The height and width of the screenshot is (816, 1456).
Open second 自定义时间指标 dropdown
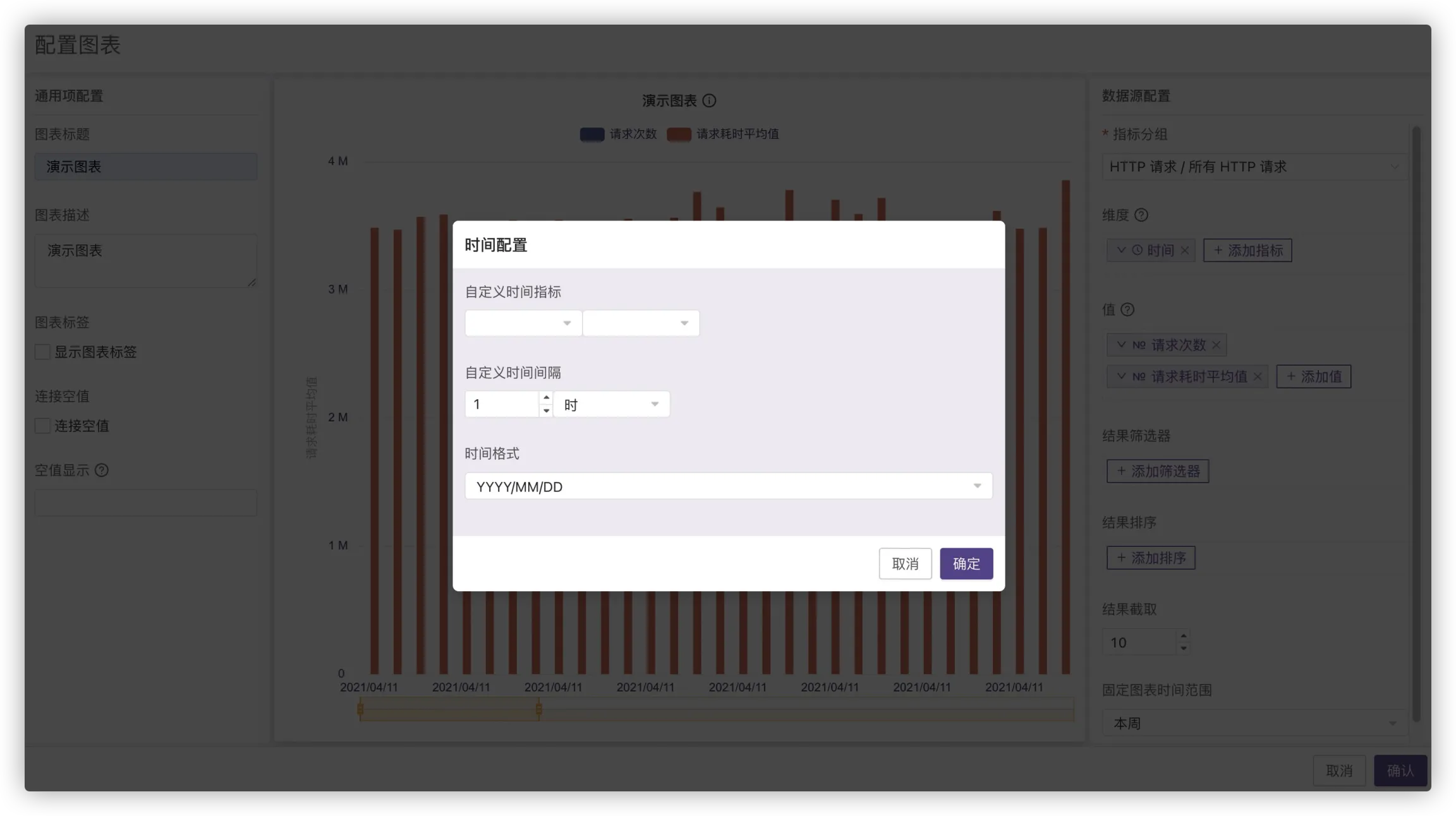(640, 323)
